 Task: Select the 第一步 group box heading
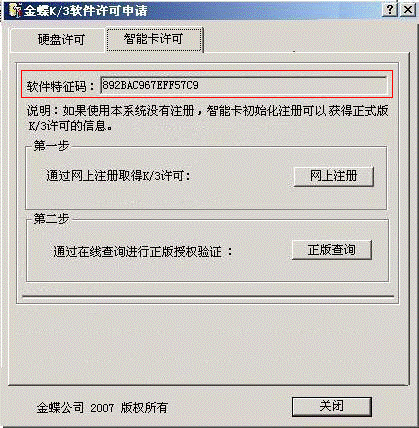tap(51, 146)
